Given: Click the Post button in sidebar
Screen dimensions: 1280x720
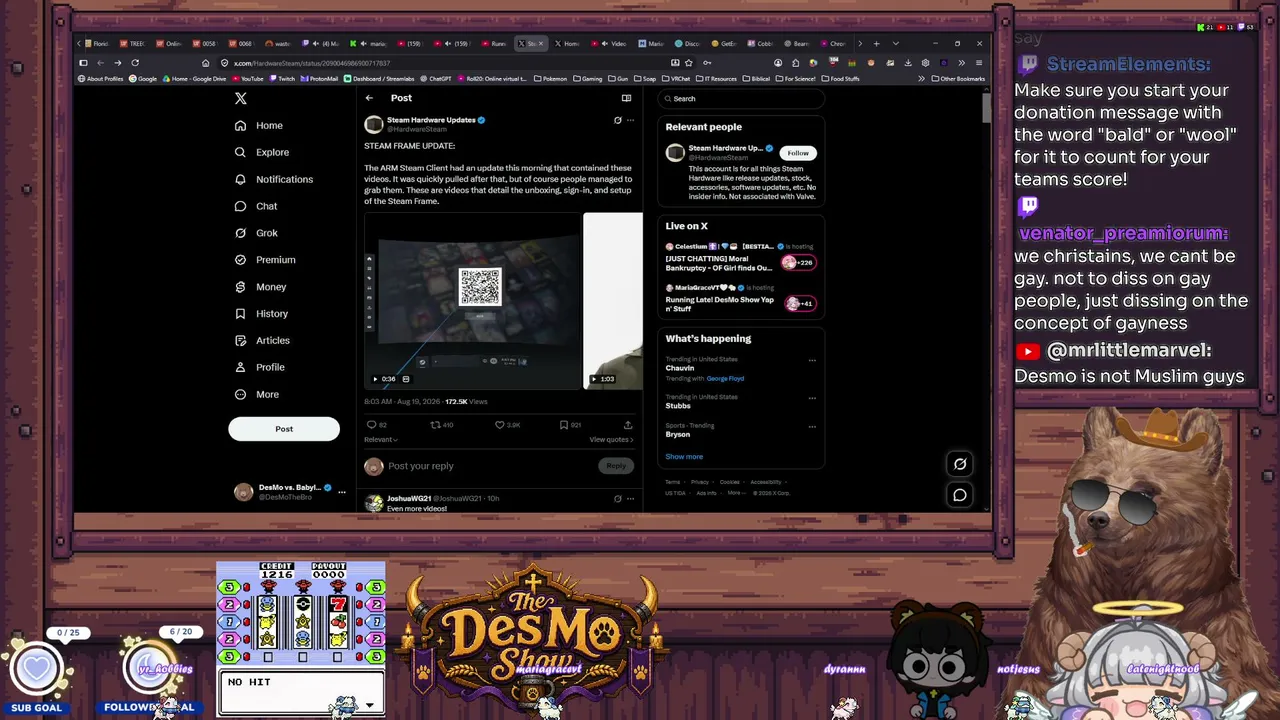Looking at the screenshot, I should point(284,429).
